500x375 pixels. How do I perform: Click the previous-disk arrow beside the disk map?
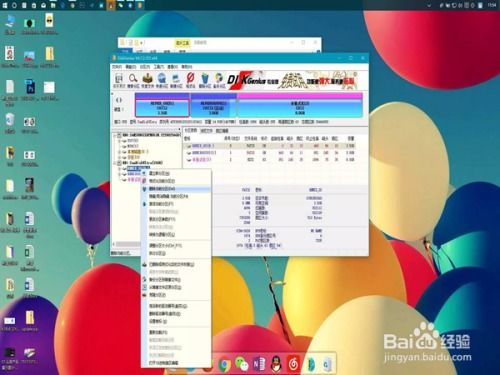[117, 100]
